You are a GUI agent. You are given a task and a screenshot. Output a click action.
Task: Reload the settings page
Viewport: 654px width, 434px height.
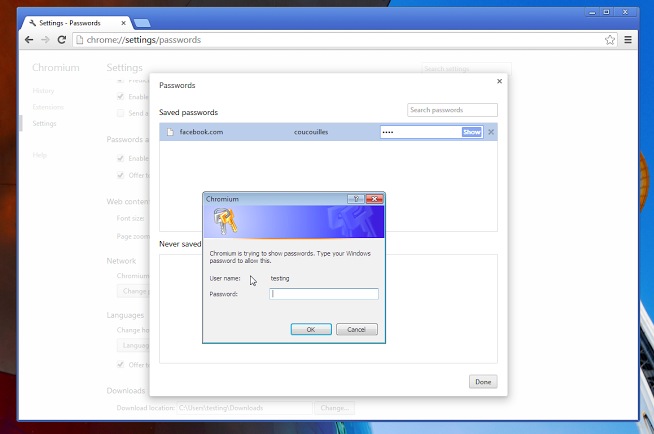click(62, 40)
